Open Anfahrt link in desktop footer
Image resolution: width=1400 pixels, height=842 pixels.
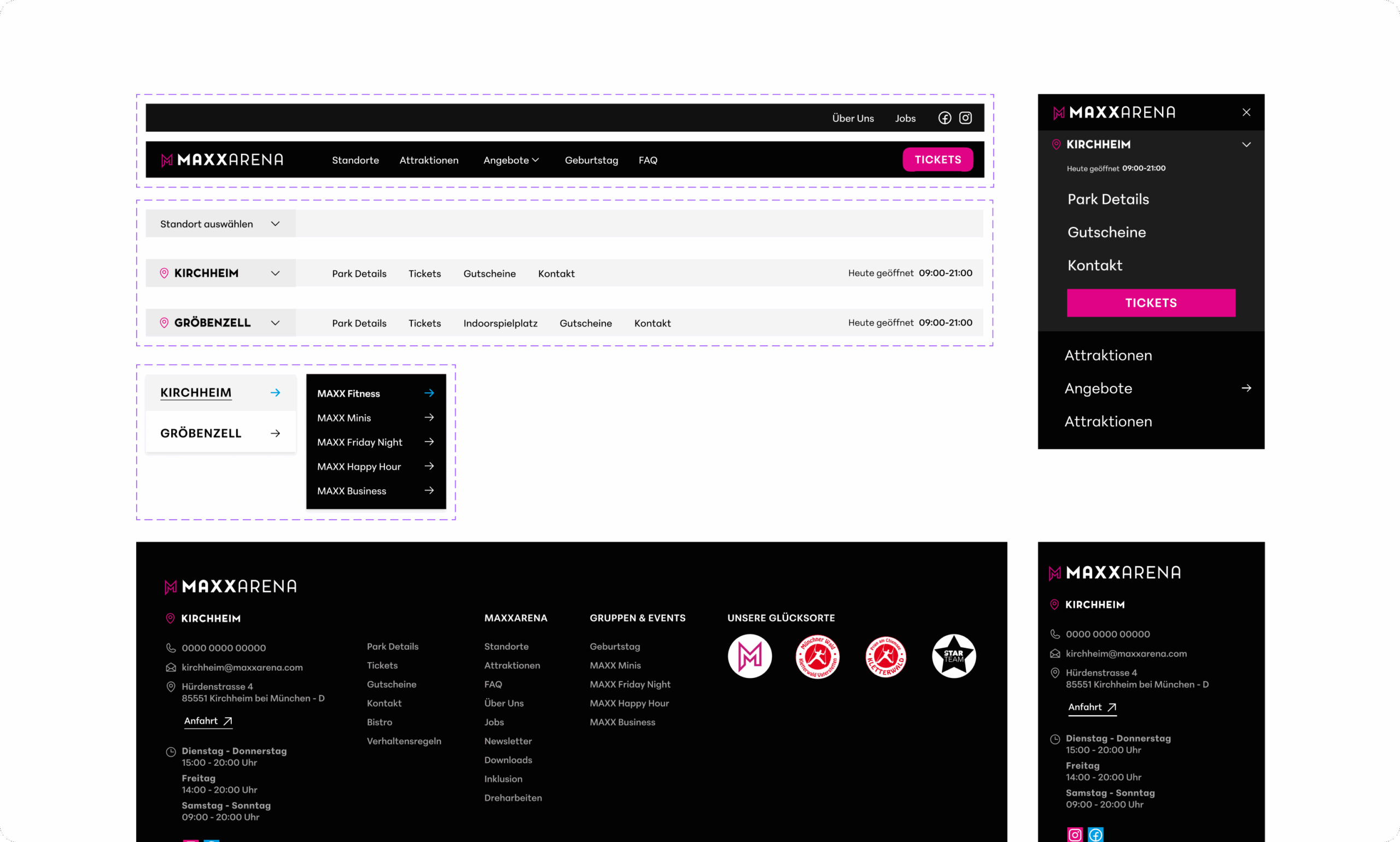click(x=208, y=721)
